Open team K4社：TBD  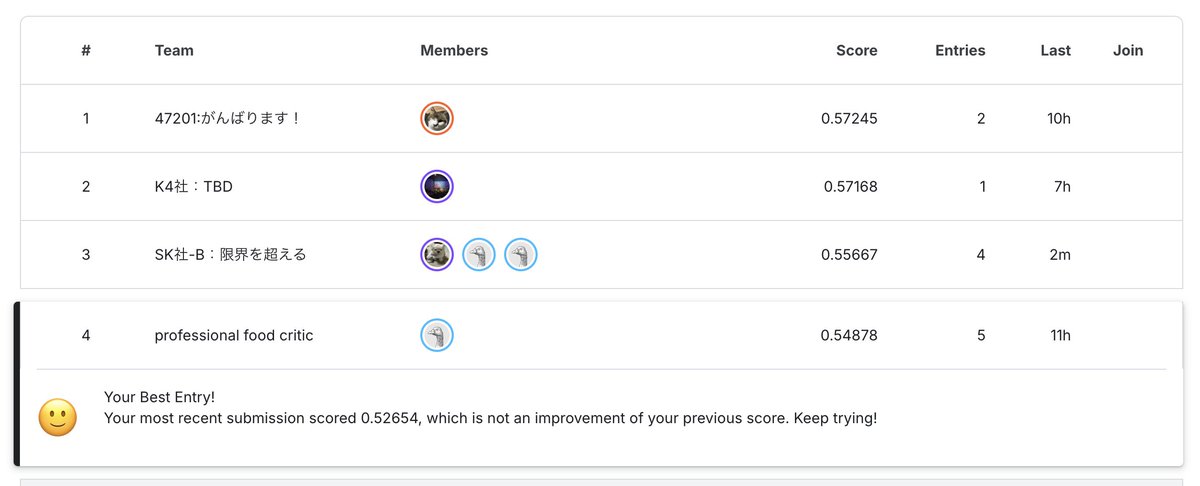tap(194, 187)
